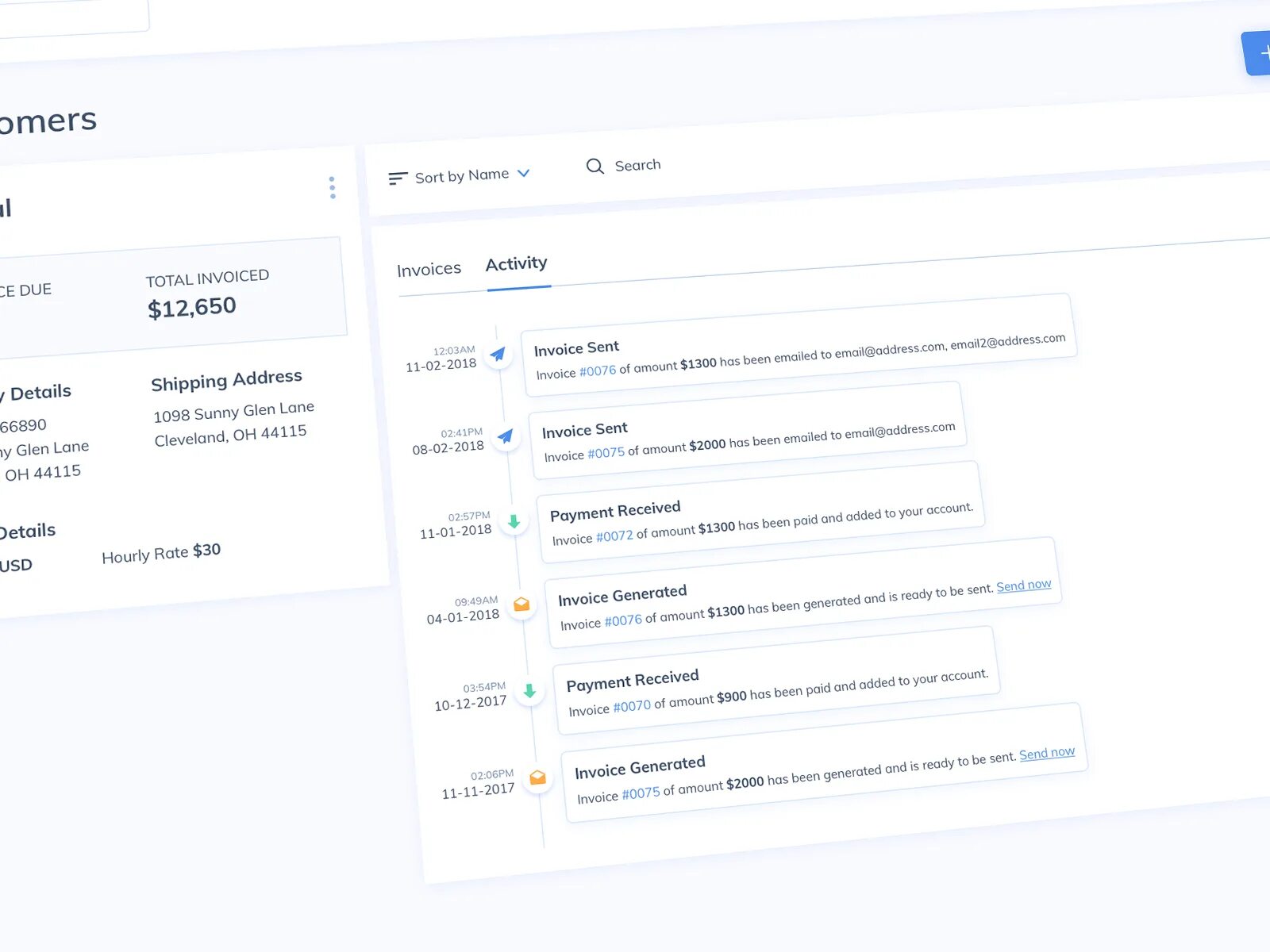Viewport: 1270px width, 952px height.
Task: Open invoice #0072 link in Payment Received
Action: (614, 537)
